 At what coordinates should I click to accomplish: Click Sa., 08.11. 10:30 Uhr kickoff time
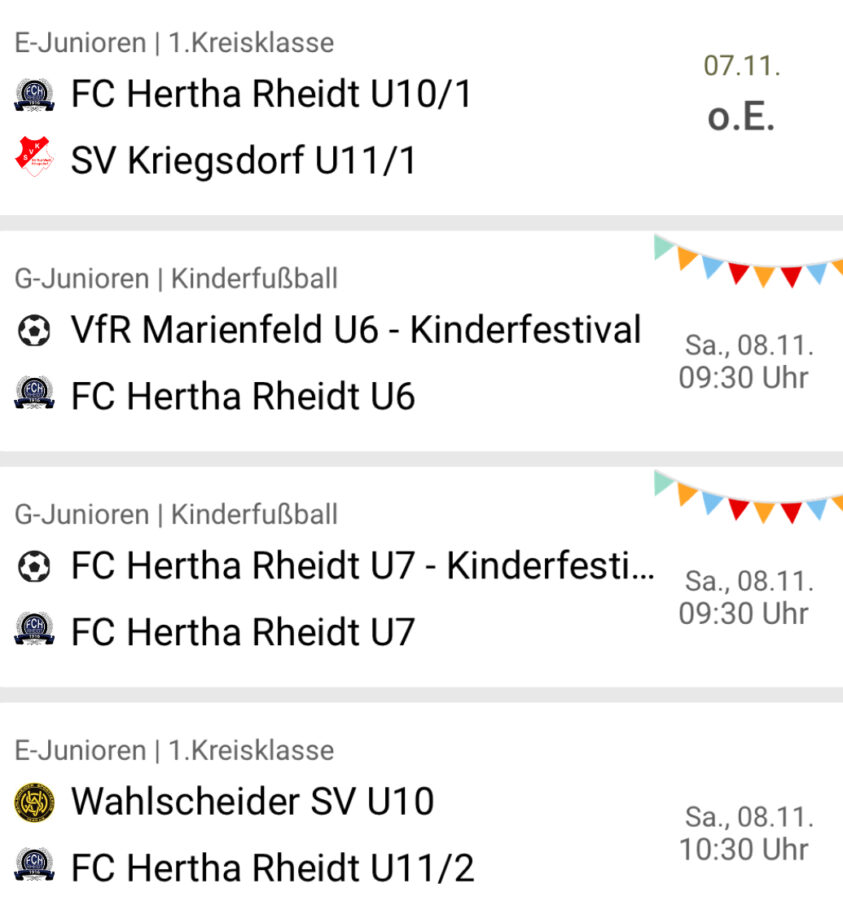tap(745, 833)
